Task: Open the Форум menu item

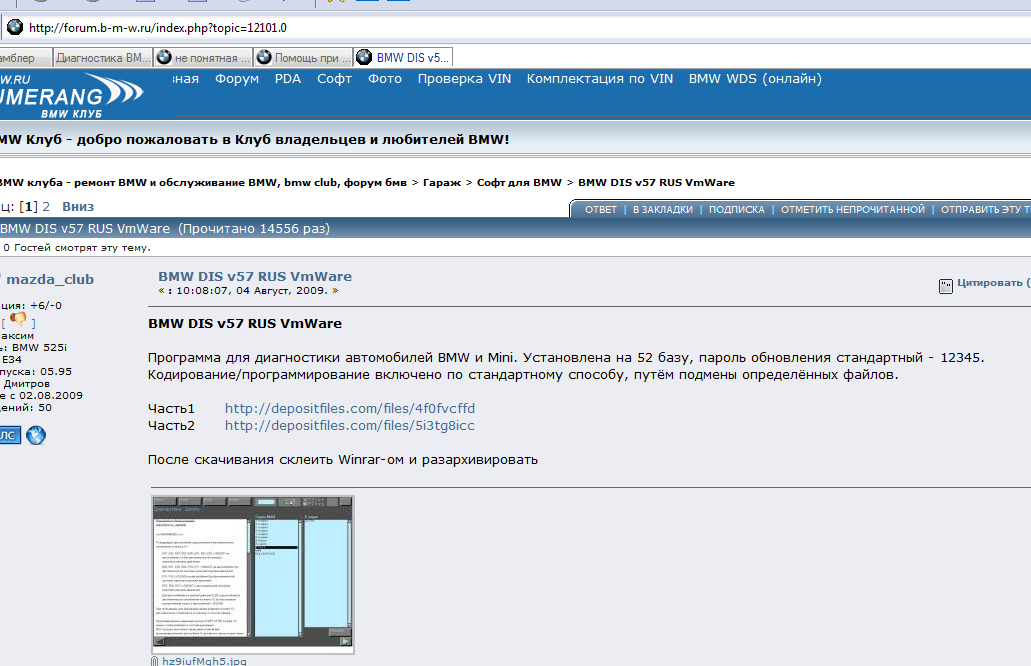Action: pos(237,79)
